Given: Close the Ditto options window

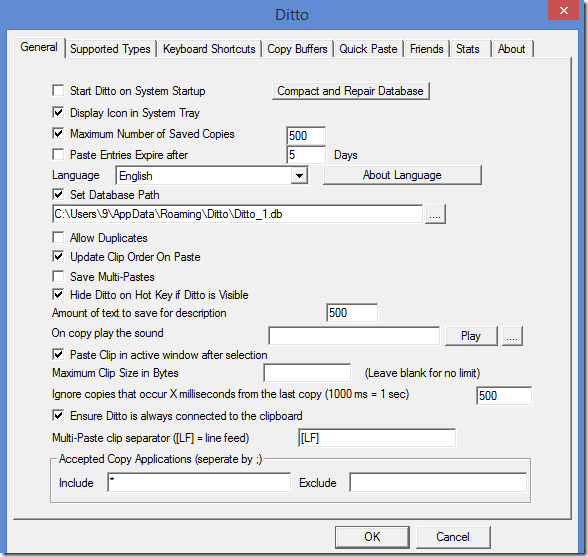Looking at the screenshot, I should (564, 10).
